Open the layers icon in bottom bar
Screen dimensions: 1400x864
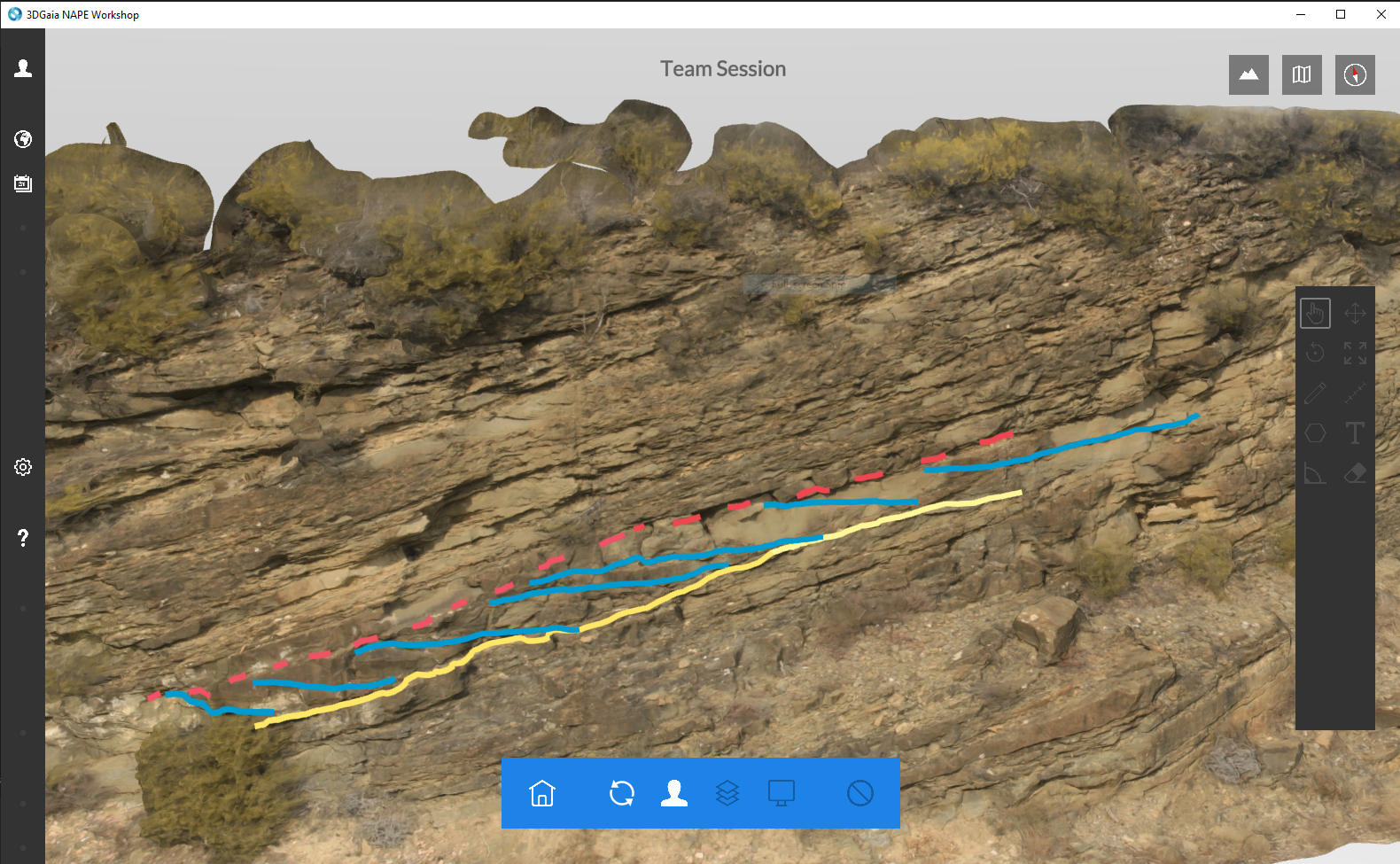(727, 793)
